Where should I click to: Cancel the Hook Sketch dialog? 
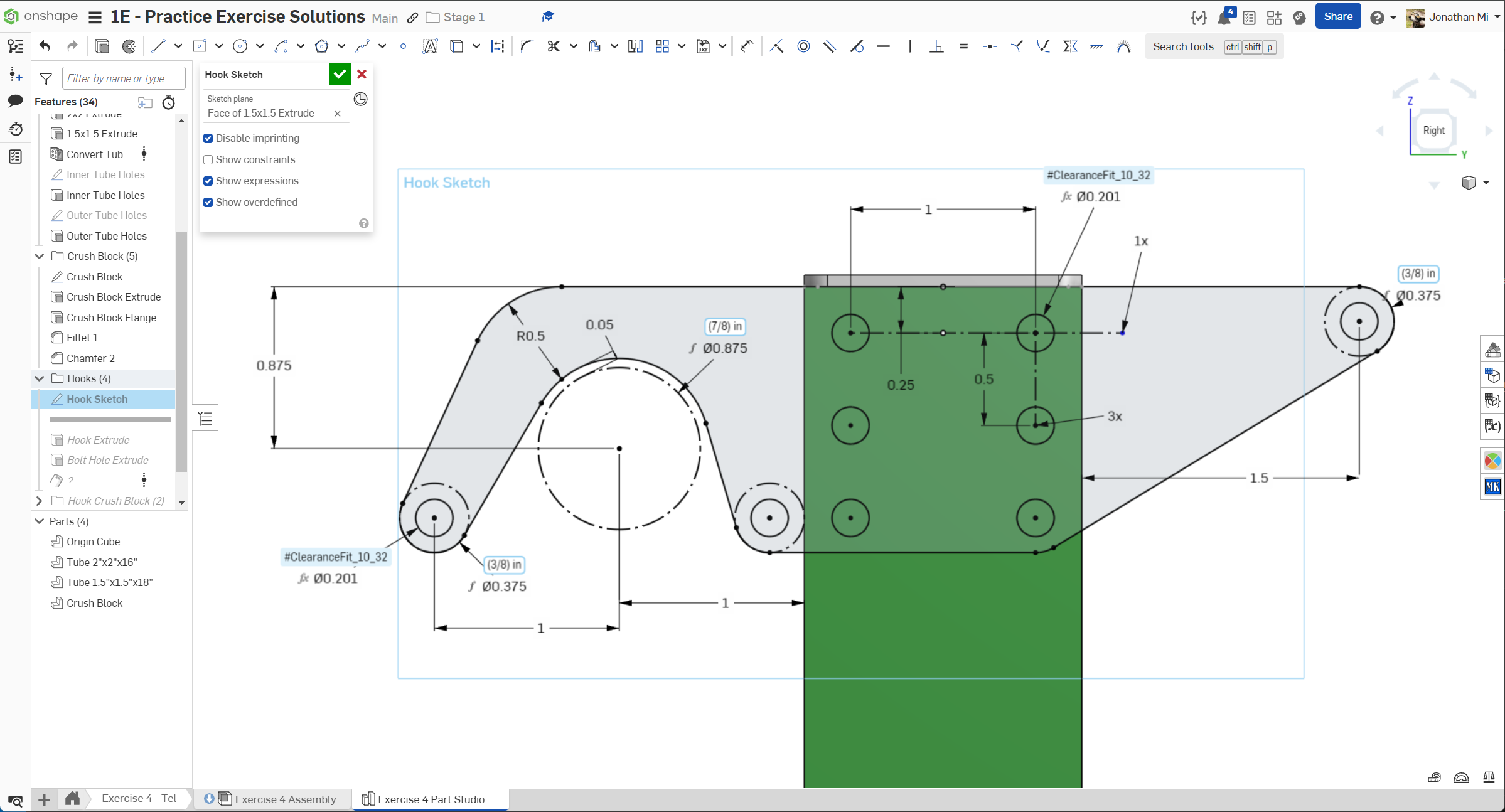pyautogui.click(x=362, y=74)
